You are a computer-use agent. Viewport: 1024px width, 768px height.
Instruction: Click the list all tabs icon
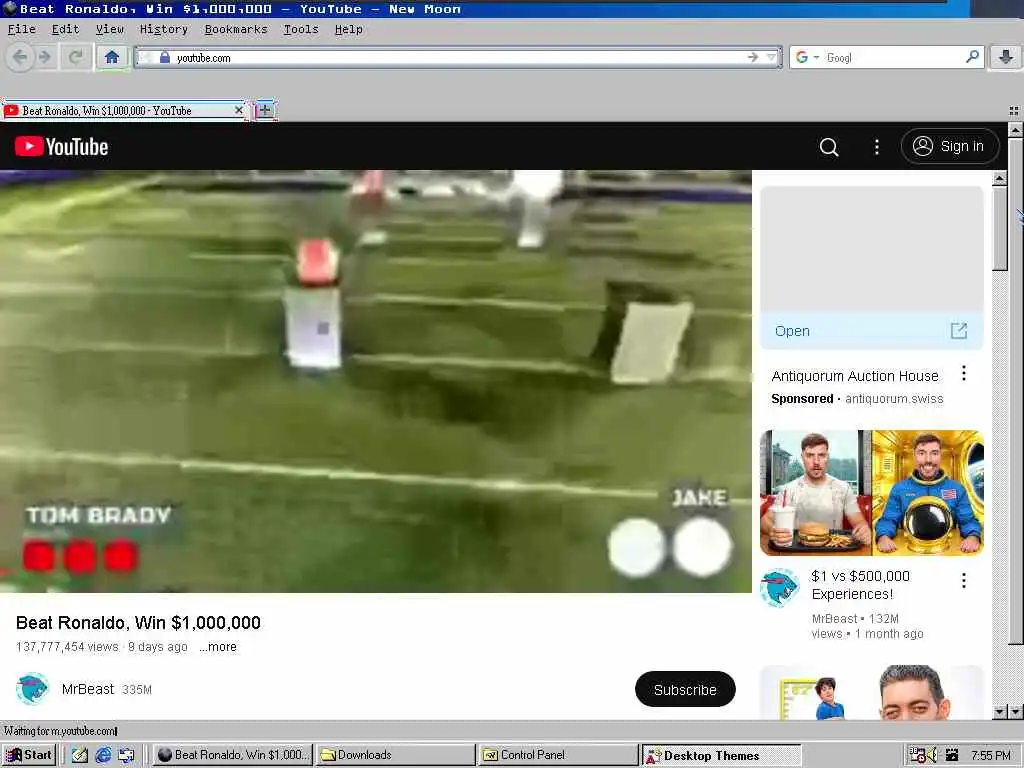[1014, 110]
